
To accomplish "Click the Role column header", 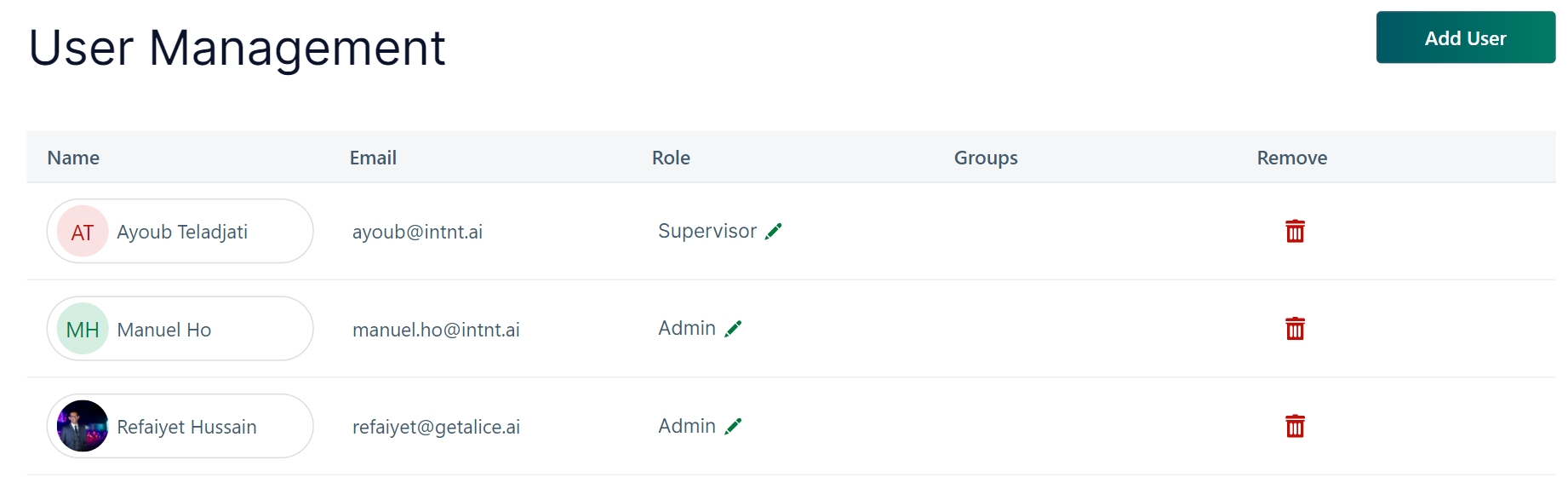I will click(x=671, y=158).
